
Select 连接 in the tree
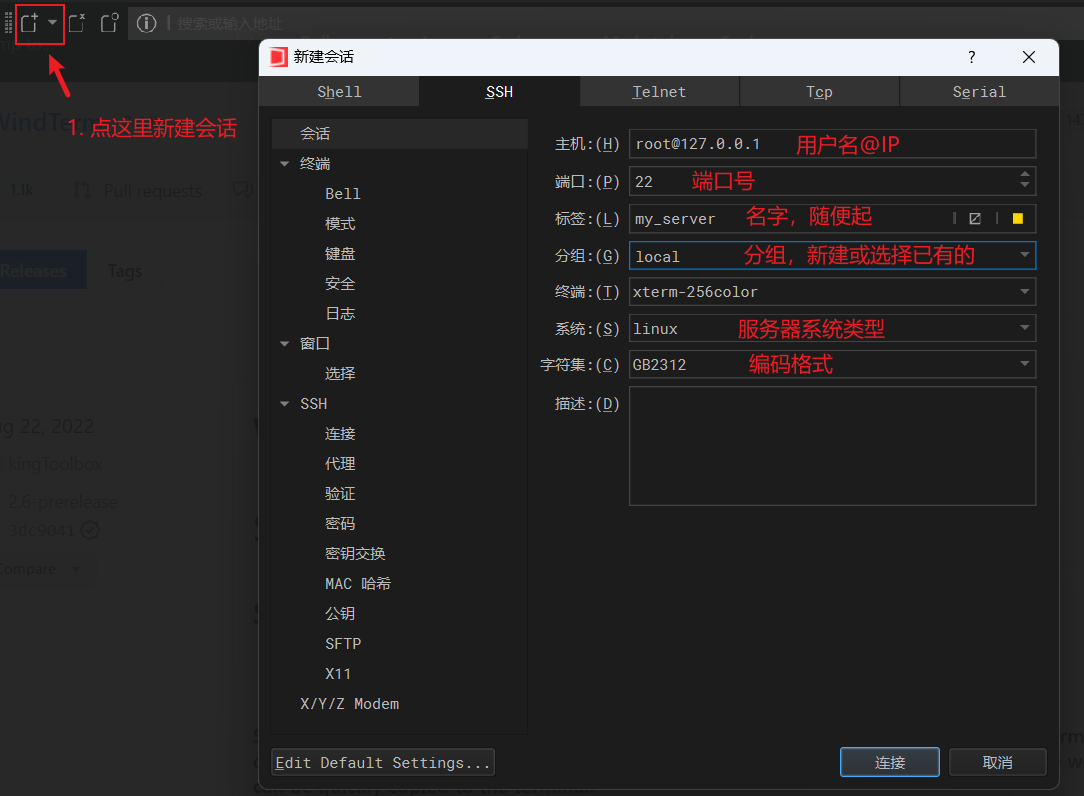pyautogui.click(x=340, y=434)
